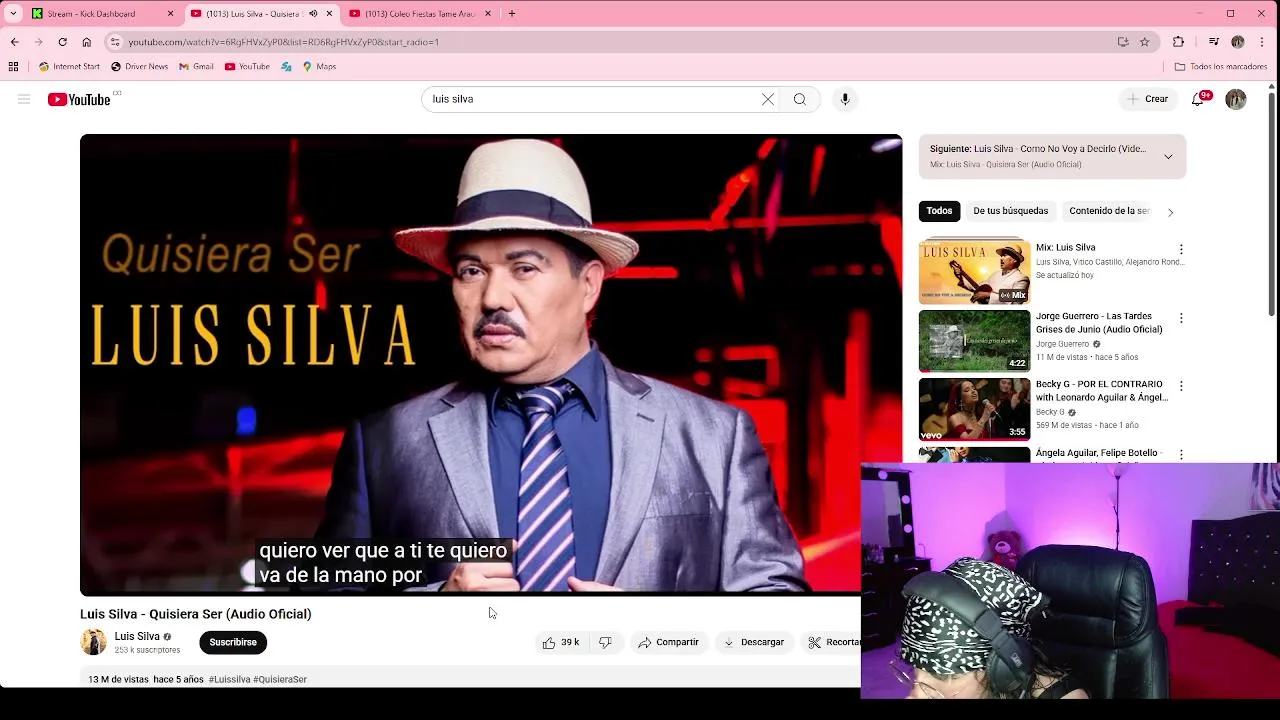Viewport: 1280px width, 720px height.
Task: Click the Suscribirse button
Action: click(233, 642)
